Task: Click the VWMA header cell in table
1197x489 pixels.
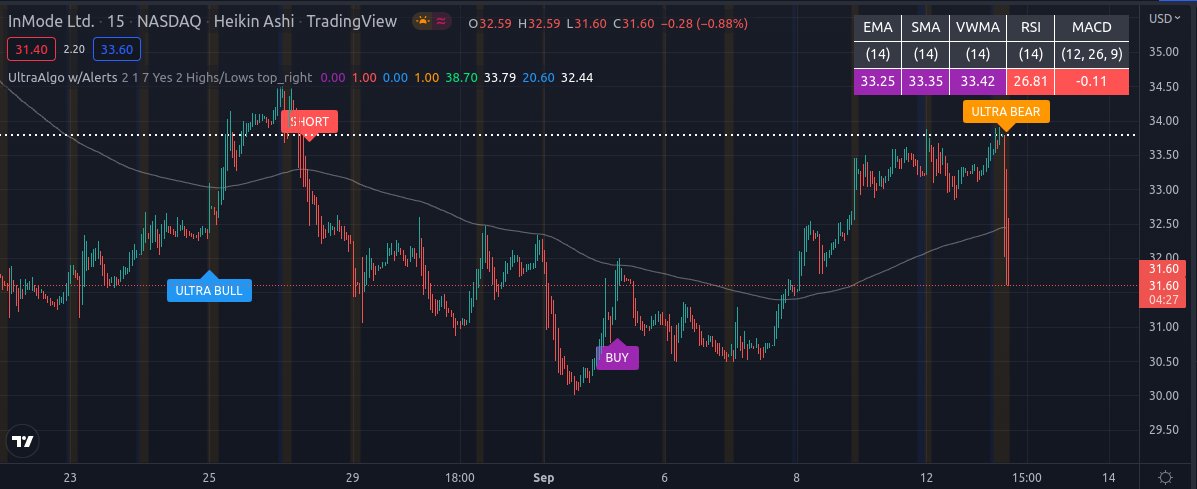Action: [x=978, y=28]
